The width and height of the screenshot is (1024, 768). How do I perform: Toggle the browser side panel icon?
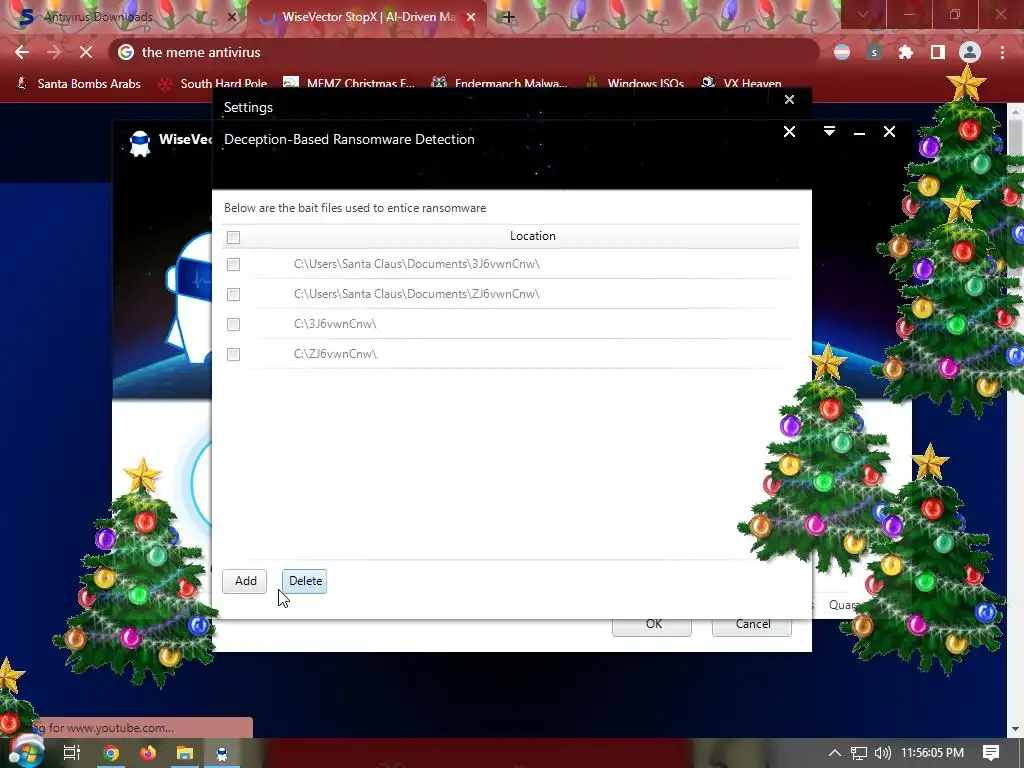[x=938, y=52]
